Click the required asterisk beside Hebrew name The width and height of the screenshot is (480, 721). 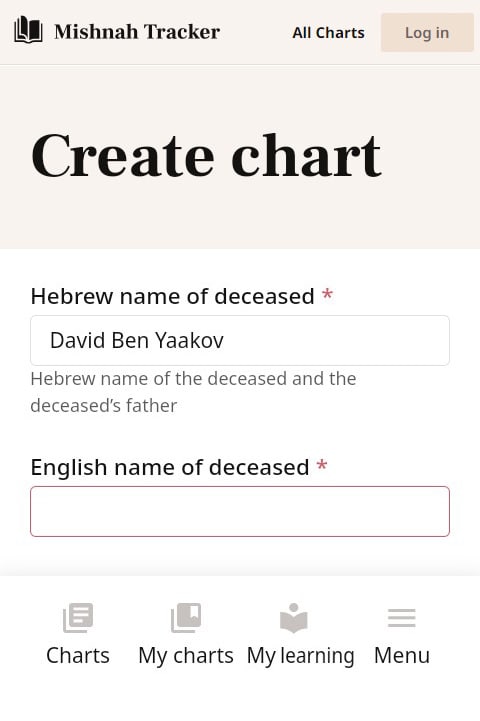click(327, 294)
